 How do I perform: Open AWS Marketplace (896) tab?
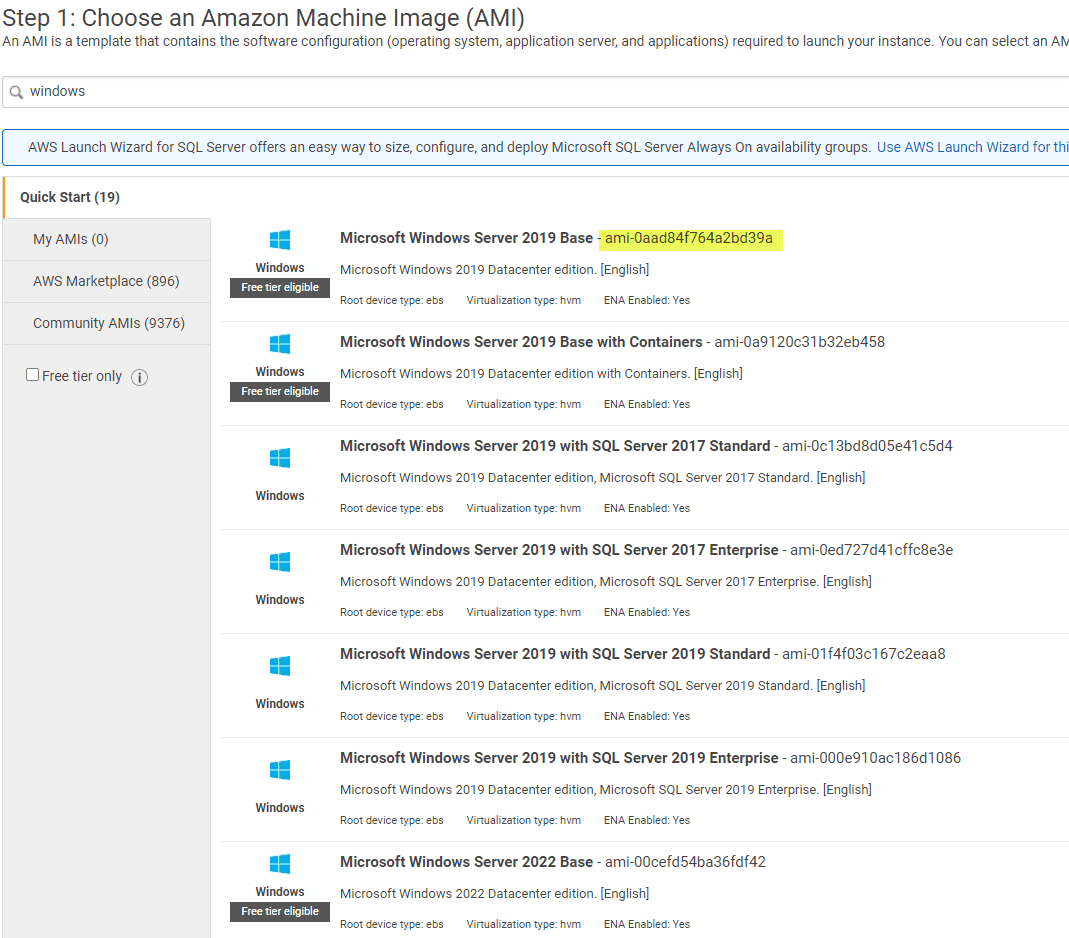[x=107, y=281]
